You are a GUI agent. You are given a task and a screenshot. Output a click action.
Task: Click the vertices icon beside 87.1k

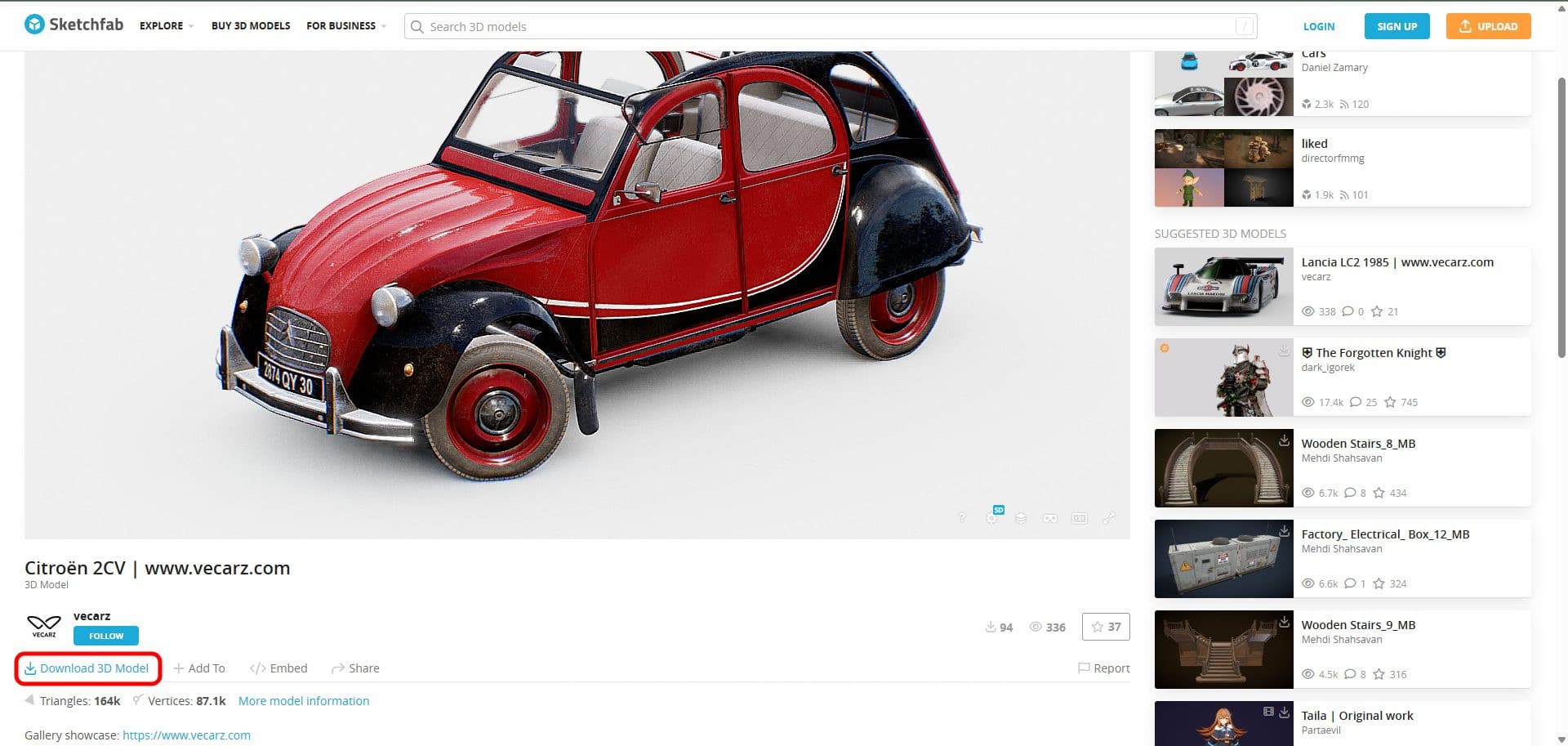click(138, 699)
